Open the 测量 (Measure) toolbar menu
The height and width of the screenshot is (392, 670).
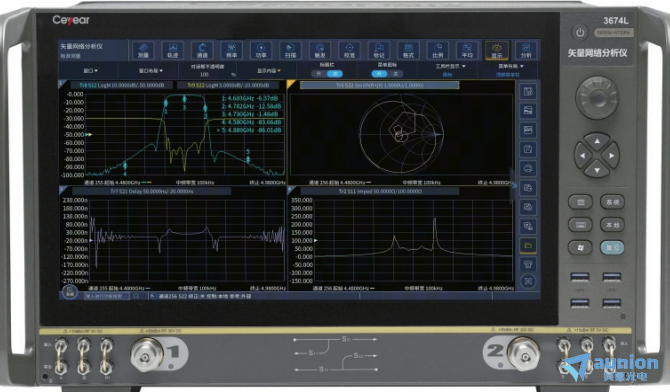coord(143,50)
